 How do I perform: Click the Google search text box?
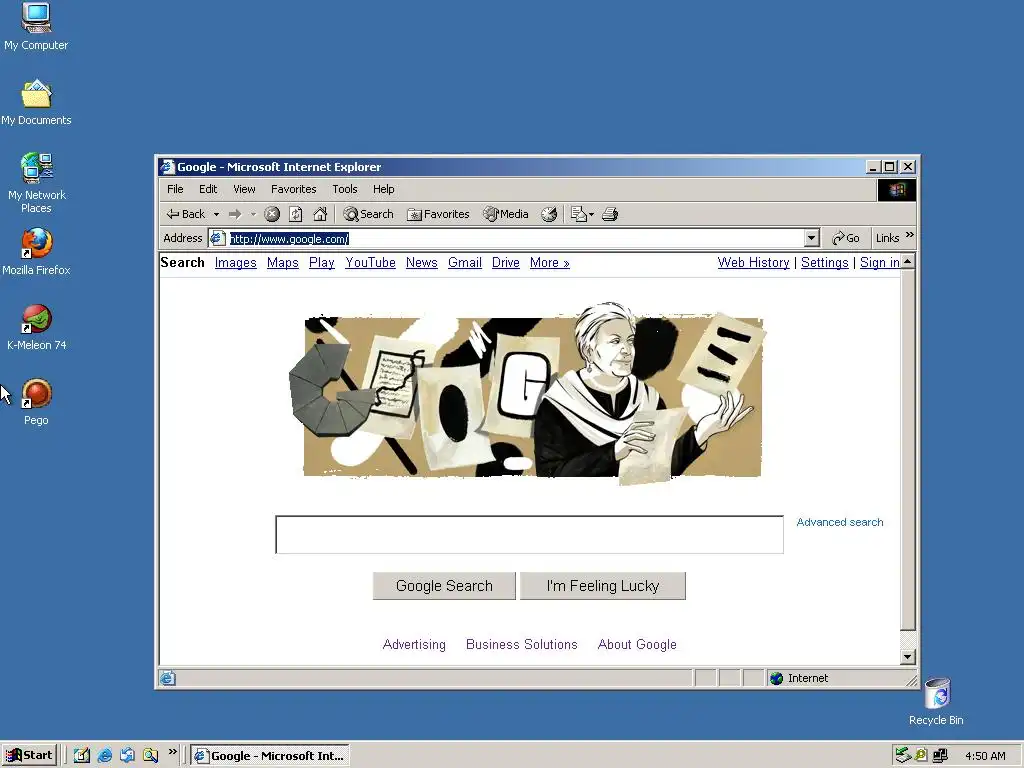pyautogui.click(x=530, y=534)
